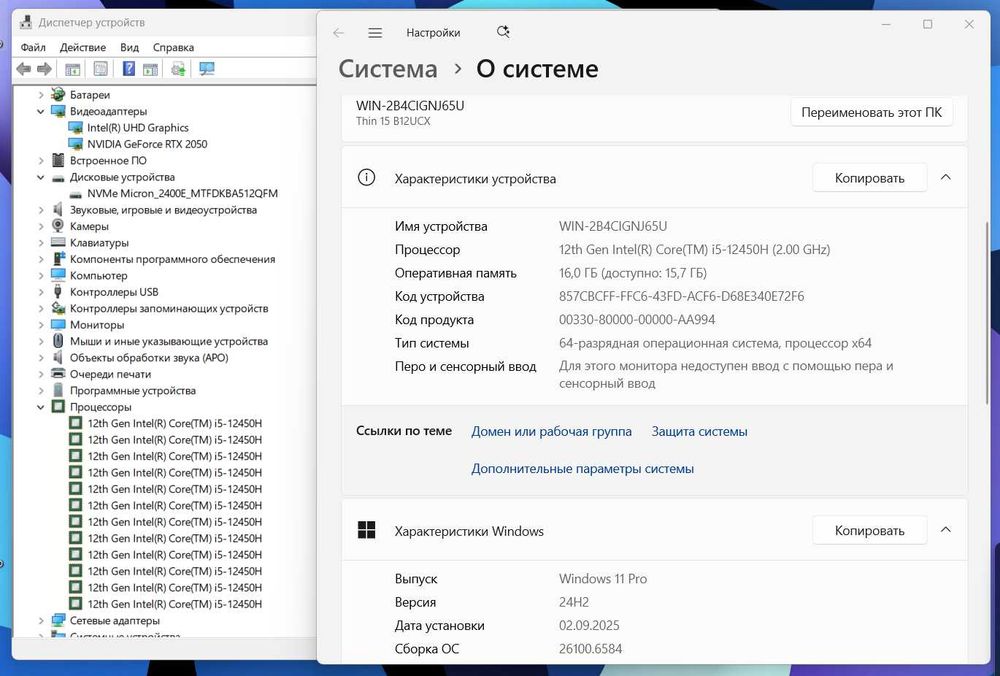Click the Update driver icon with green arrow
Image resolution: width=1000 pixels, height=676 pixels.
coord(179,69)
